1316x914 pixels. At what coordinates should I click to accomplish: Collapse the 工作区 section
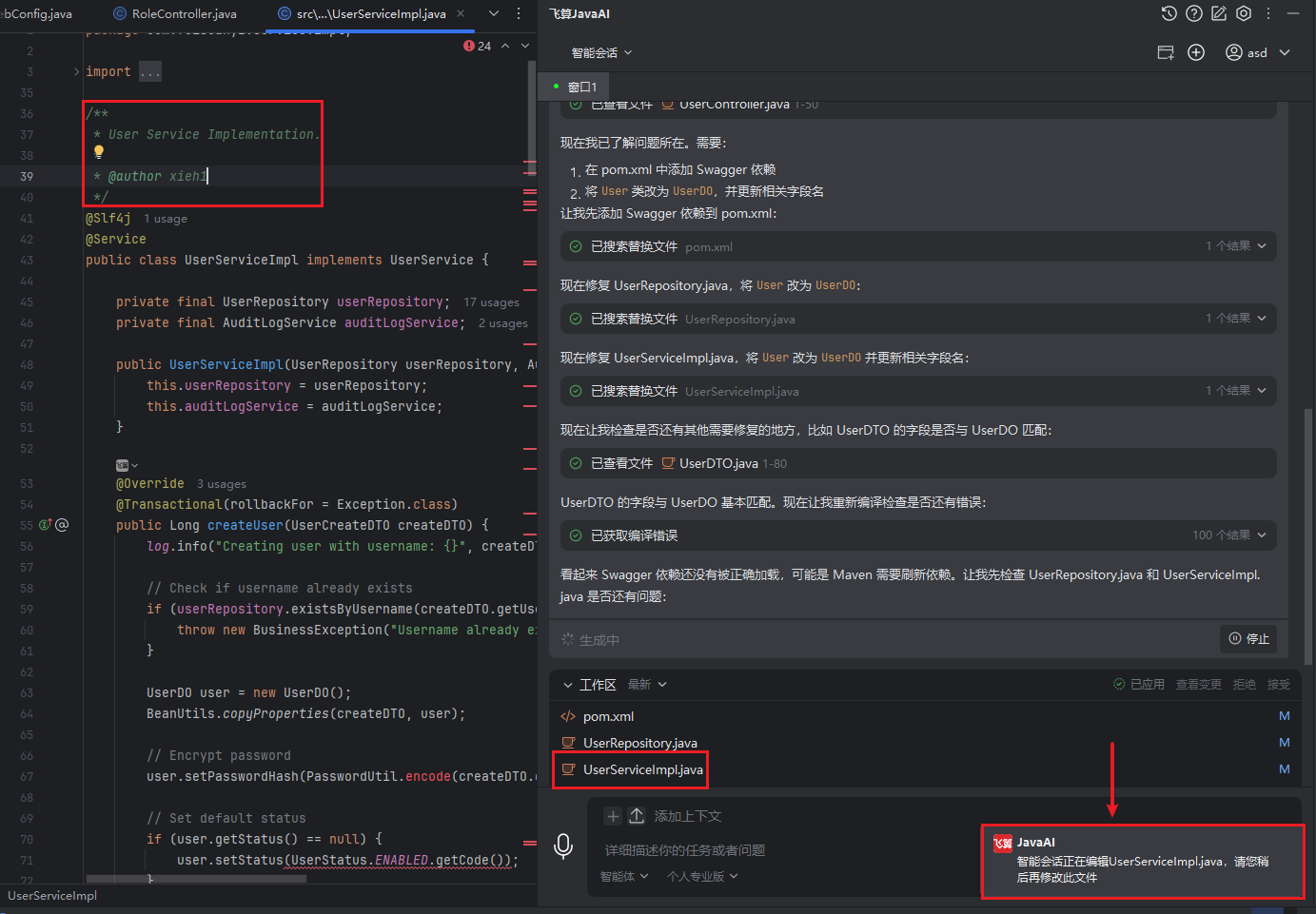pos(568,685)
